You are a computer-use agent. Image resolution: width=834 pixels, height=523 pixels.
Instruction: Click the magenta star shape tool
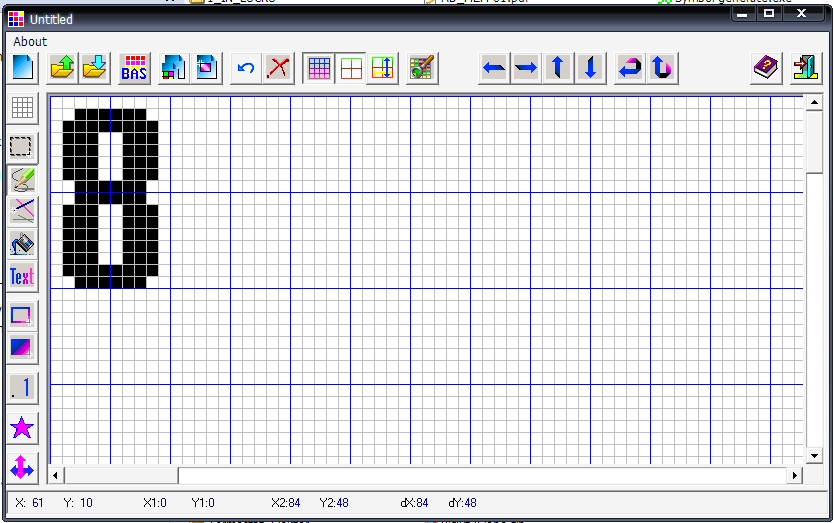point(22,428)
